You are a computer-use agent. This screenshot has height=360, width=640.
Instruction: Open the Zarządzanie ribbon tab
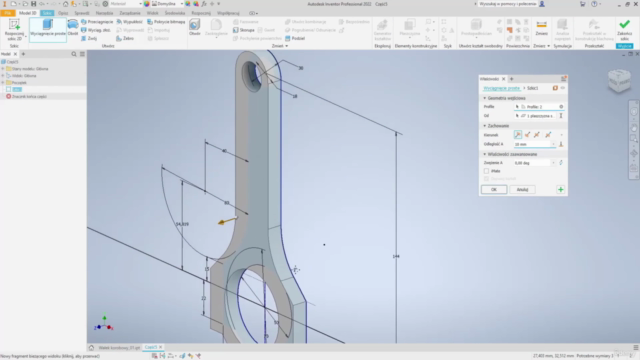pos(130,13)
